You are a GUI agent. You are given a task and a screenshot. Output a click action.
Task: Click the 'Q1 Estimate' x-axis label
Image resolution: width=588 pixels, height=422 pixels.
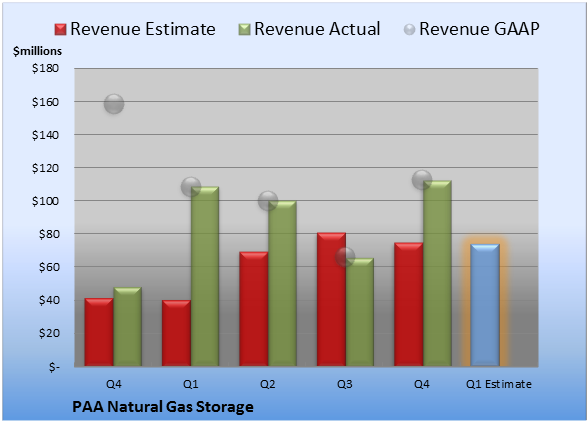coord(499,384)
